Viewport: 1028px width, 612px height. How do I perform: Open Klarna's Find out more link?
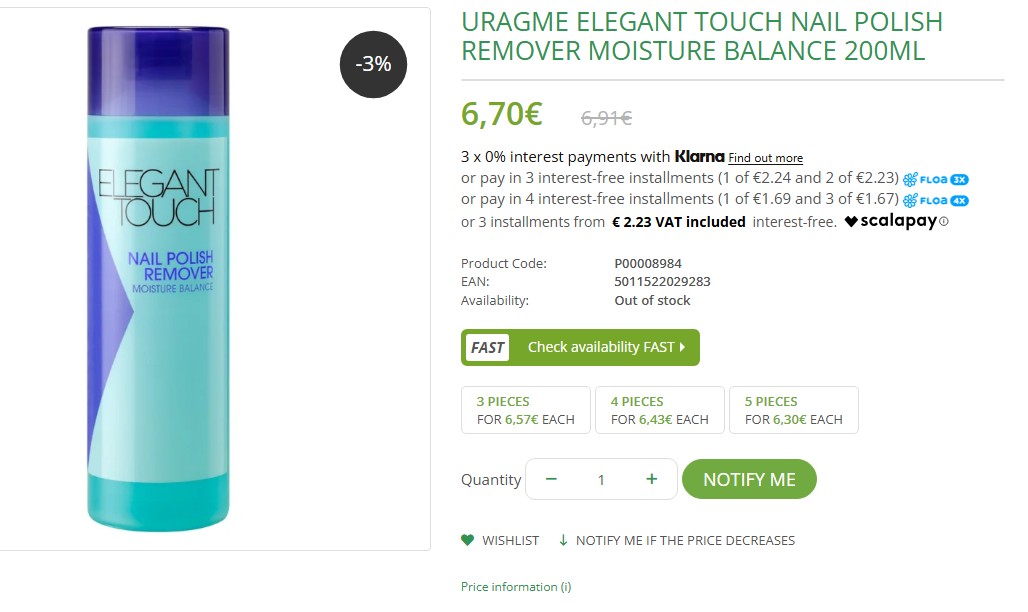[766, 158]
